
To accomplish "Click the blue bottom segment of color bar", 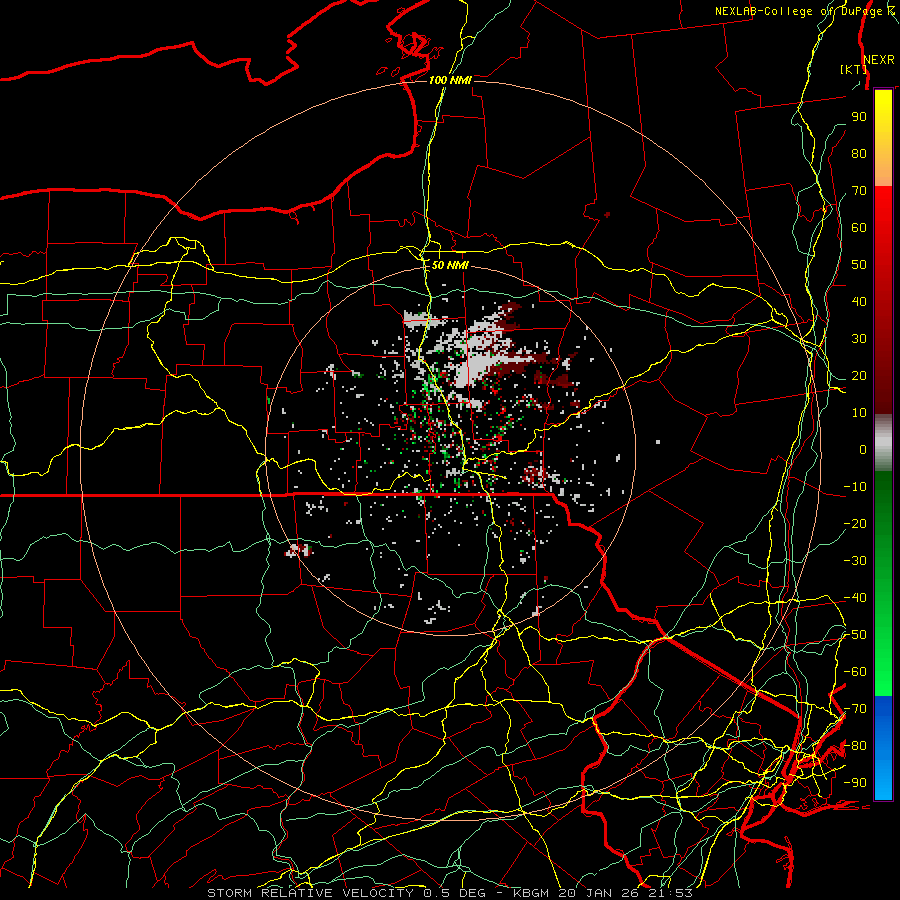I will point(883,748).
